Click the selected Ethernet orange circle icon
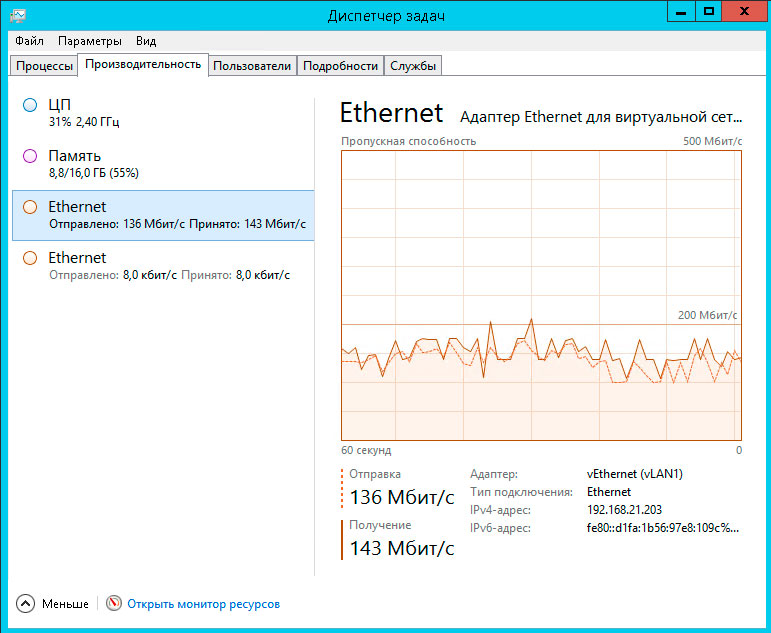Screen dimensions: 771x633 30,207
